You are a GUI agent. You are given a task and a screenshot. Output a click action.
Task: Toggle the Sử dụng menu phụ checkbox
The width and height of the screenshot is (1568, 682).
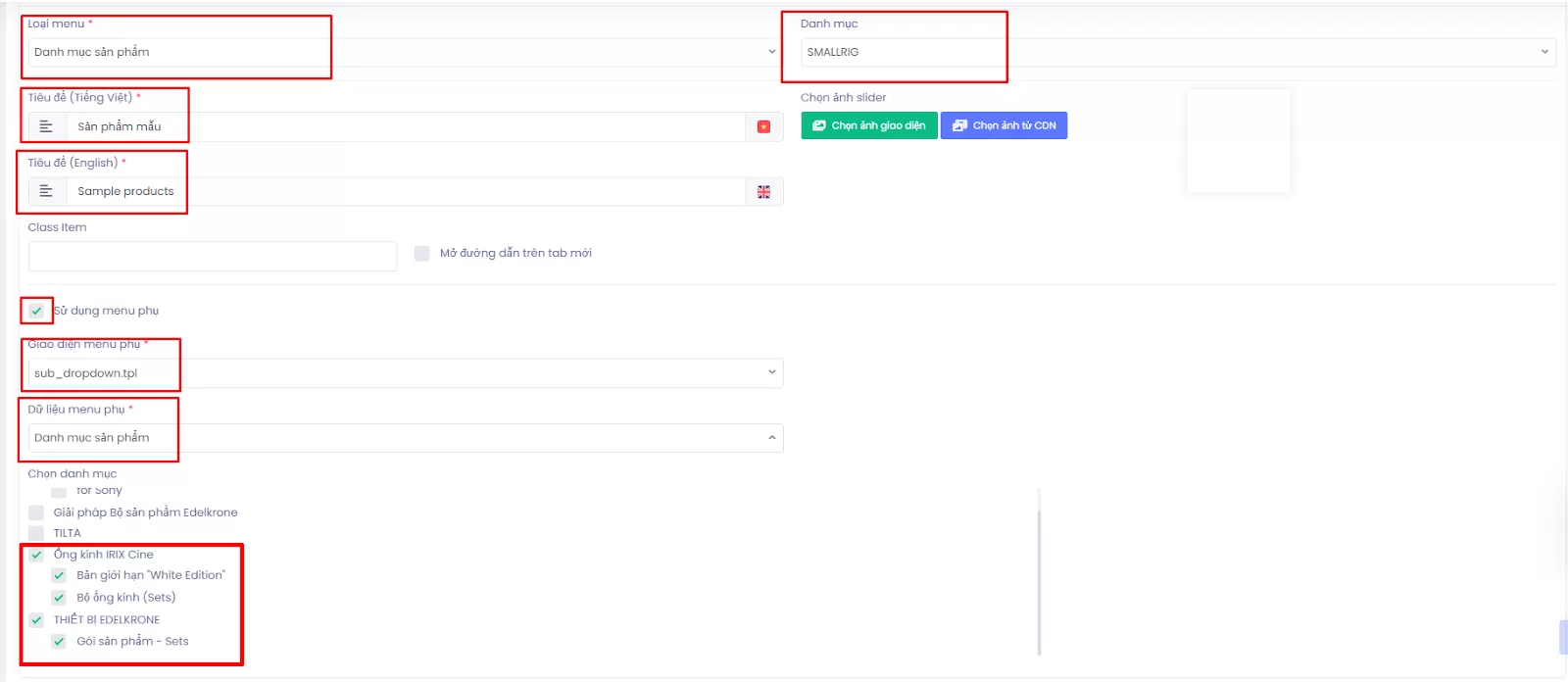click(36, 311)
